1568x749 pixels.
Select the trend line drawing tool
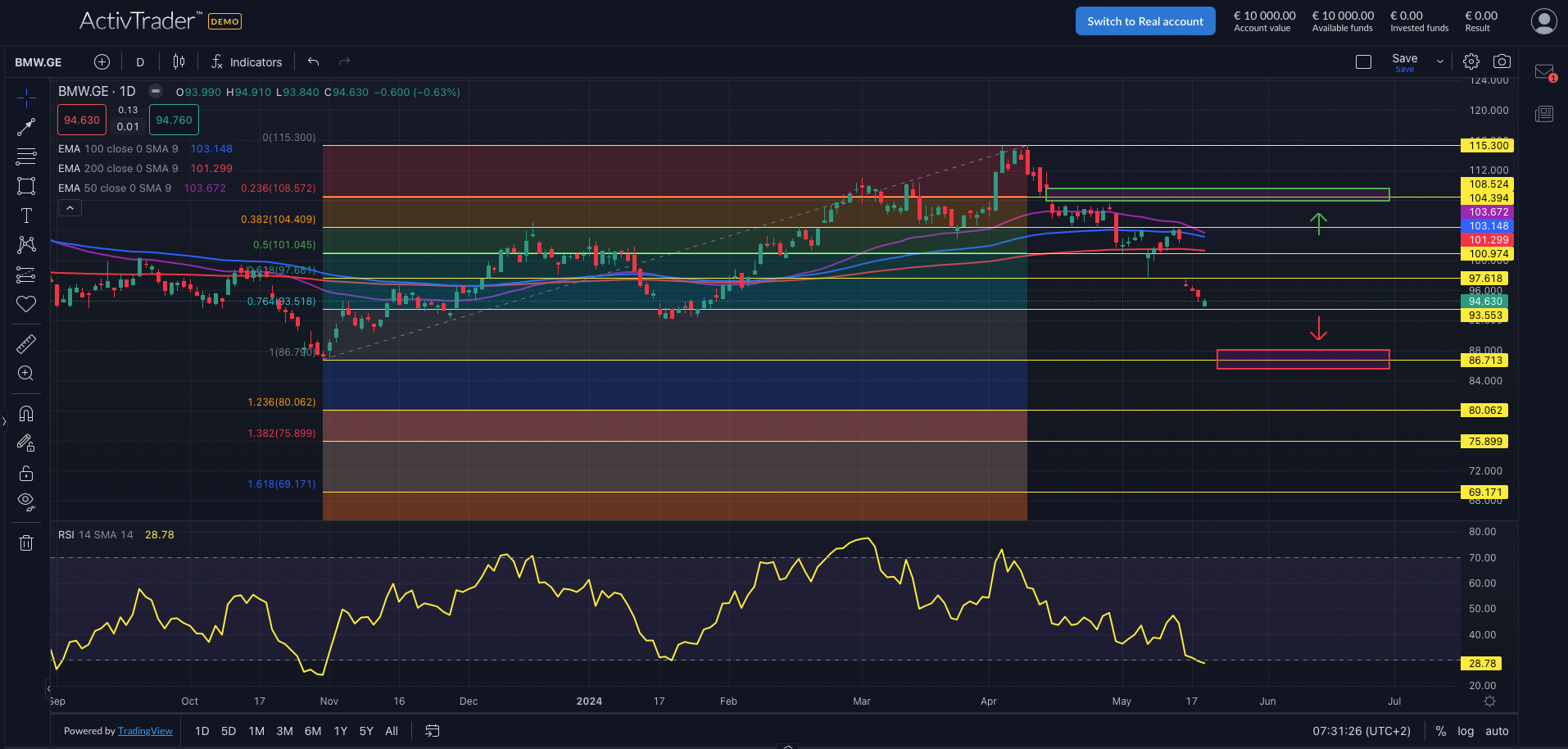point(26,127)
